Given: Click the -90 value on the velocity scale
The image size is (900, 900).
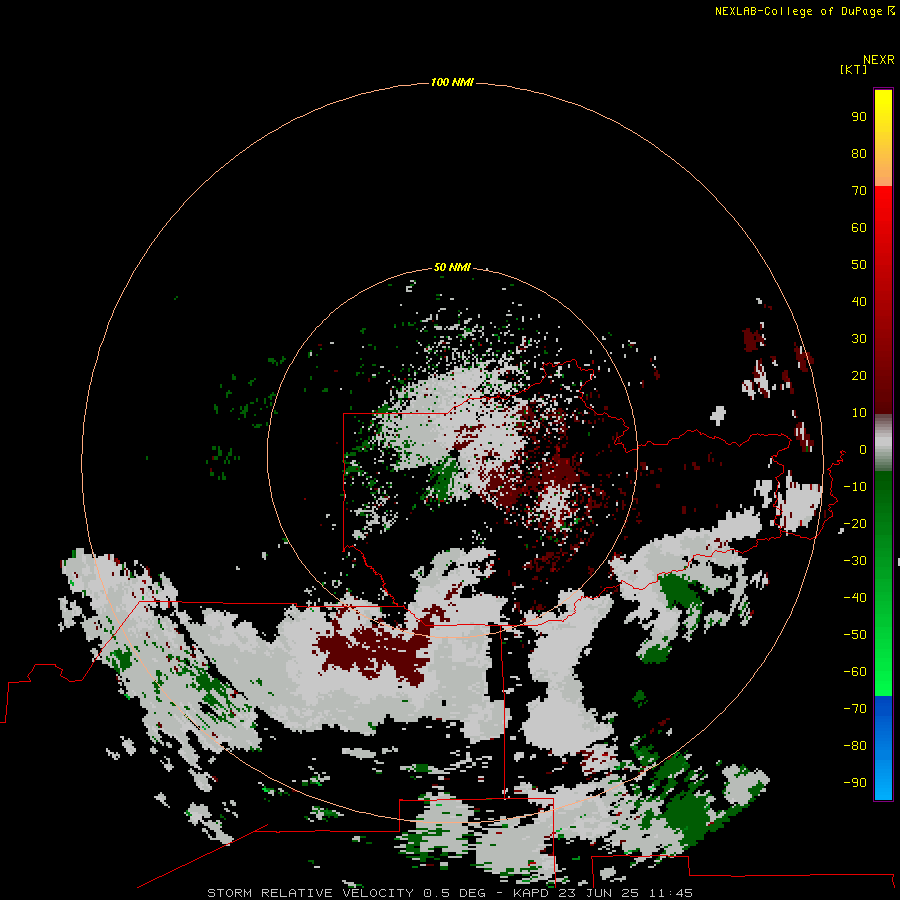Looking at the screenshot, I should [x=855, y=783].
